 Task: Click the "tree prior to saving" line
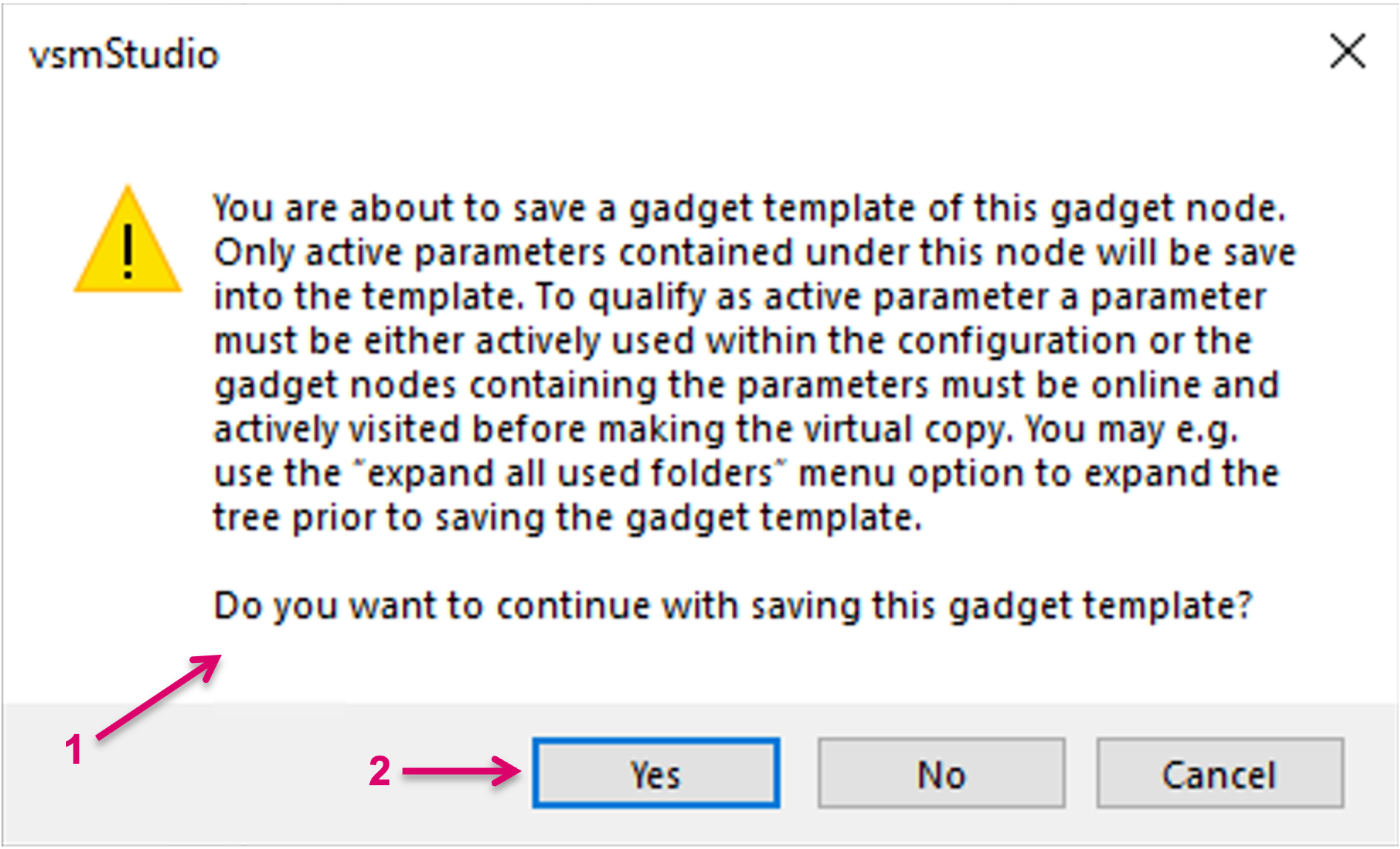click(x=568, y=518)
